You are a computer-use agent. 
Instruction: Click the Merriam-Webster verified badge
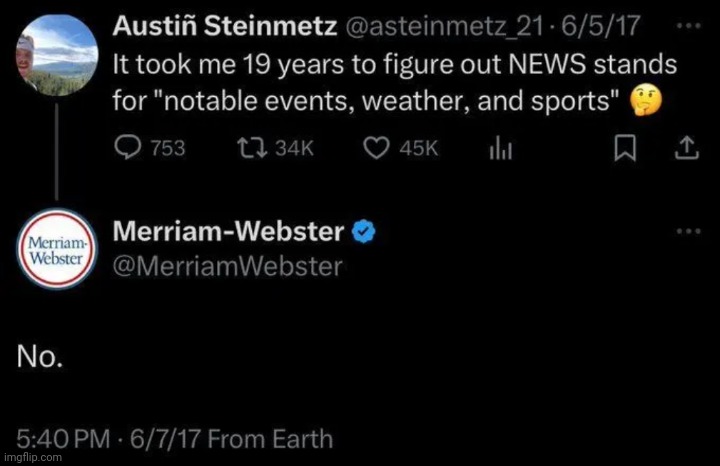[364, 232]
